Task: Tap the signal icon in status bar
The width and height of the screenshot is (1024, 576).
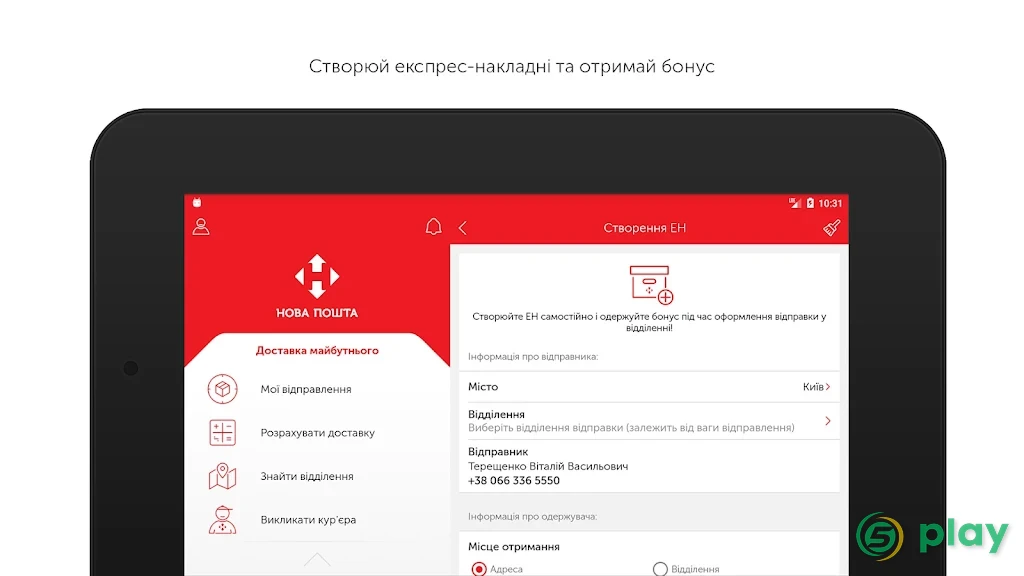Action: (795, 203)
